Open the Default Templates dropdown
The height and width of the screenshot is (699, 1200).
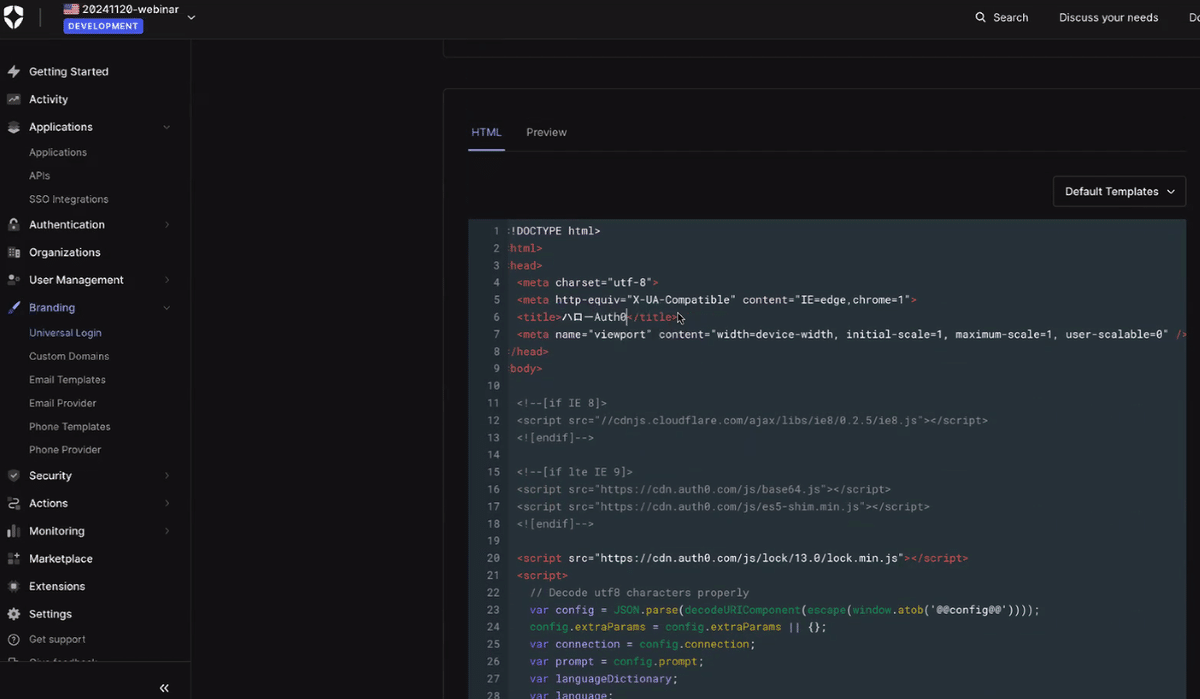click(x=1119, y=192)
